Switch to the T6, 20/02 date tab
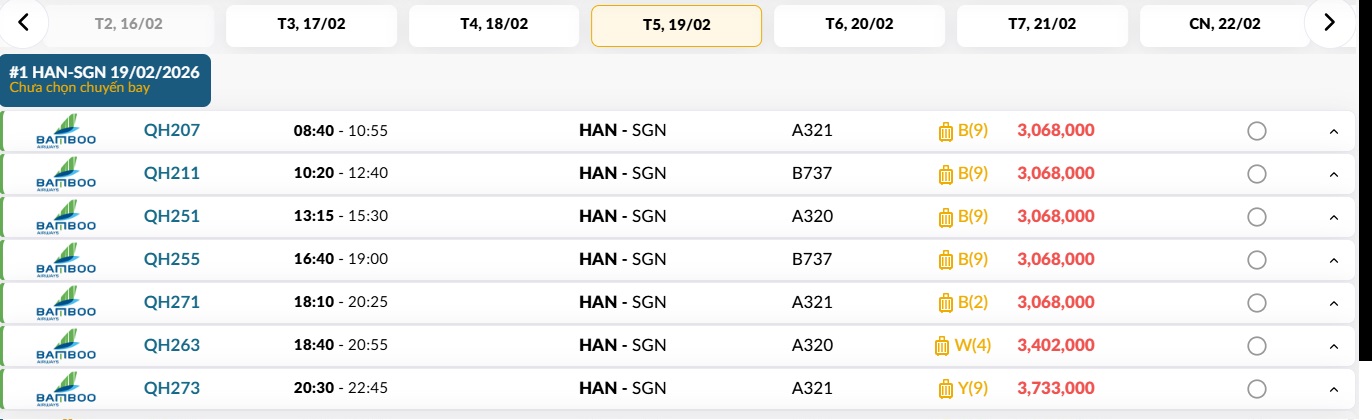Image resolution: width=1372 pixels, height=420 pixels. [x=859, y=26]
